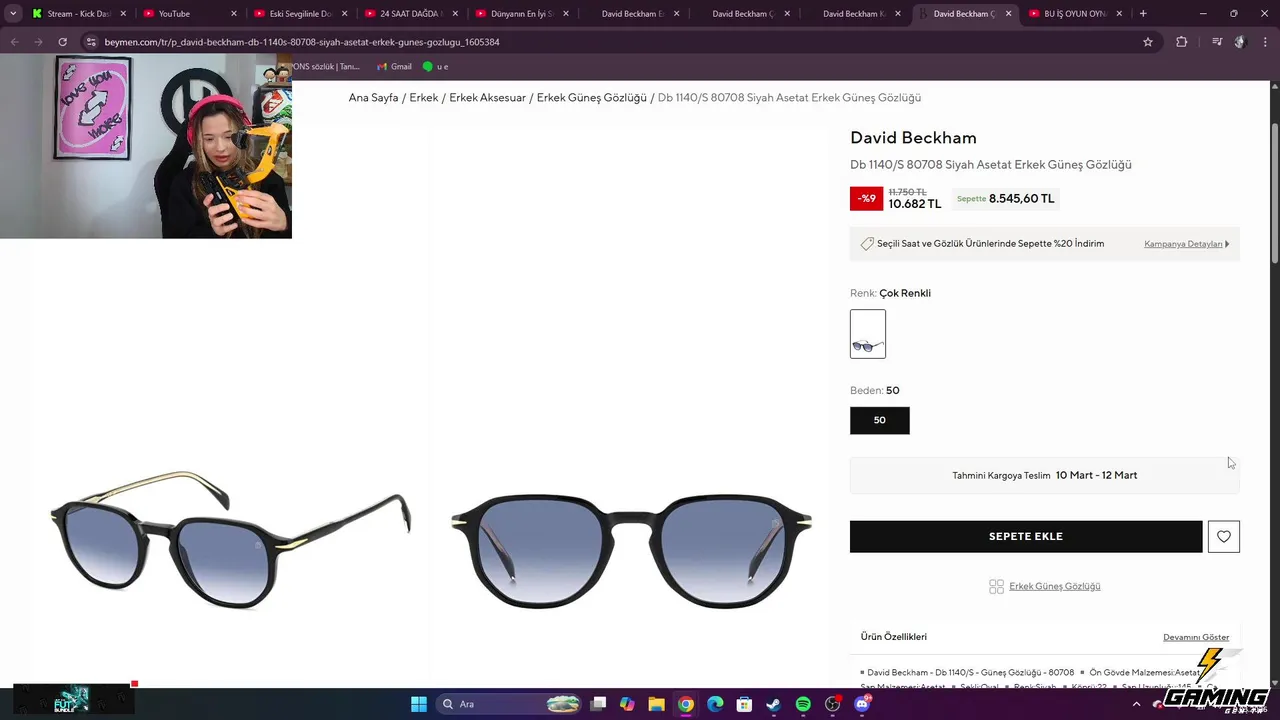Show hidden system tray icons

coord(1136,704)
